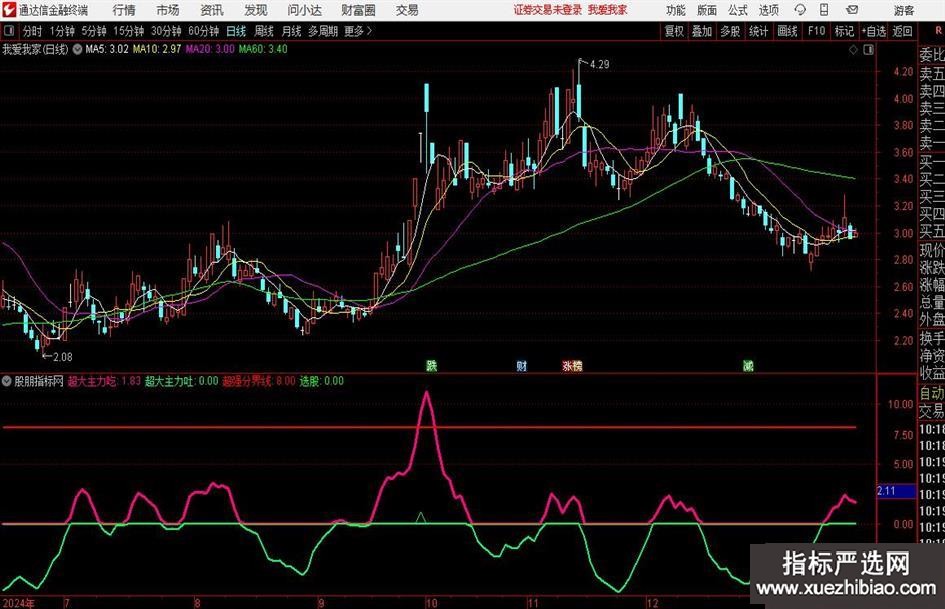Click the 财 marker under the chart
Screen dimensions: 945x609
(521, 365)
